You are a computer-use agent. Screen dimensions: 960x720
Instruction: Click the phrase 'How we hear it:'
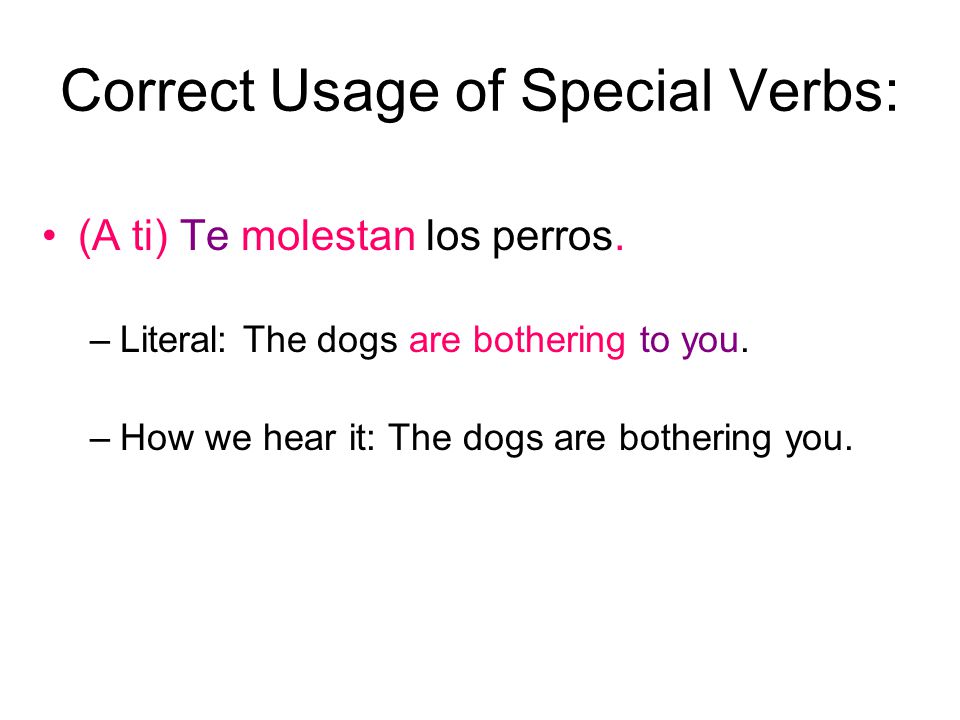[x=247, y=438]
